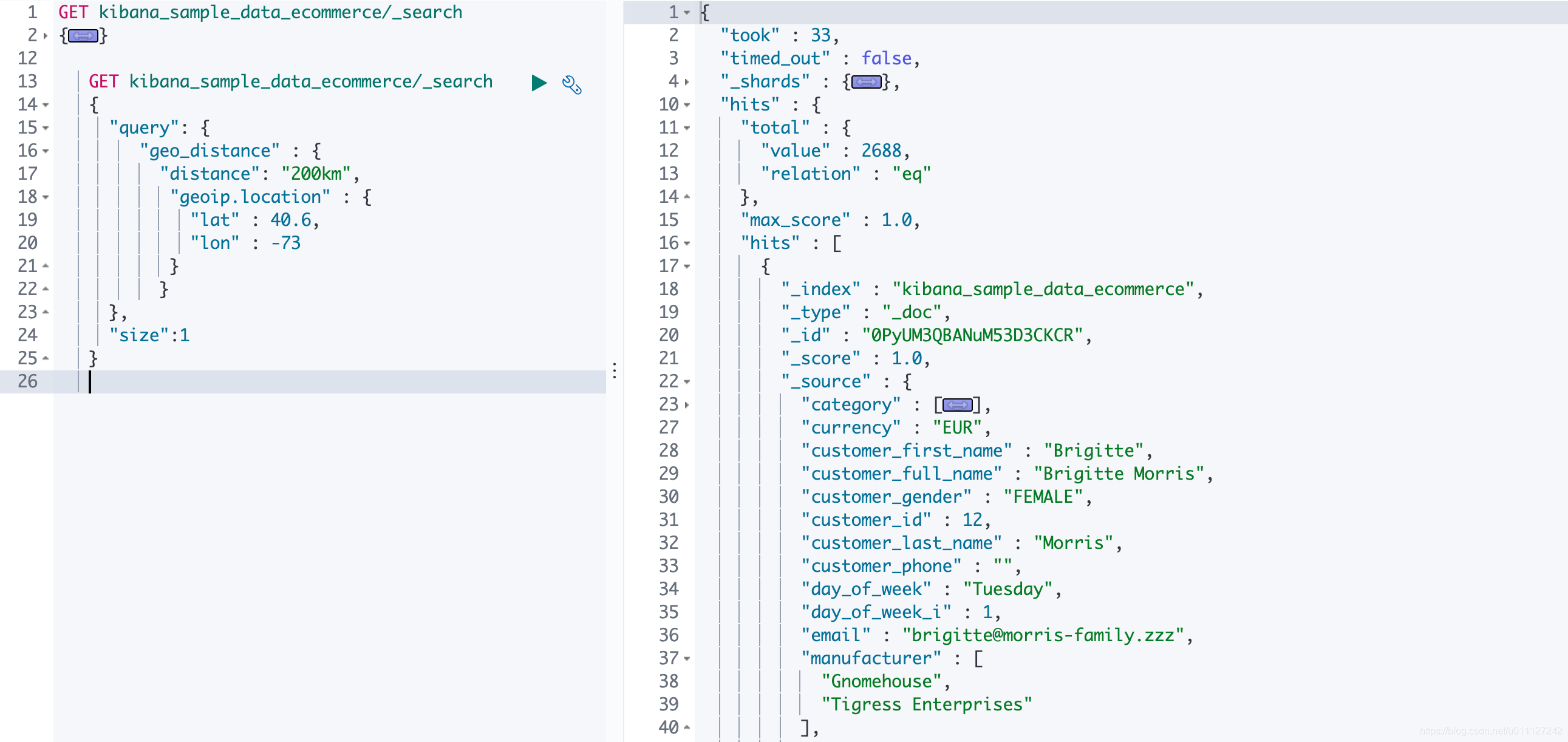Collapse the geoip.location block arrow
Image resolution: width=1568 pixels, height=742 pixels.
(x=46, y=198)
